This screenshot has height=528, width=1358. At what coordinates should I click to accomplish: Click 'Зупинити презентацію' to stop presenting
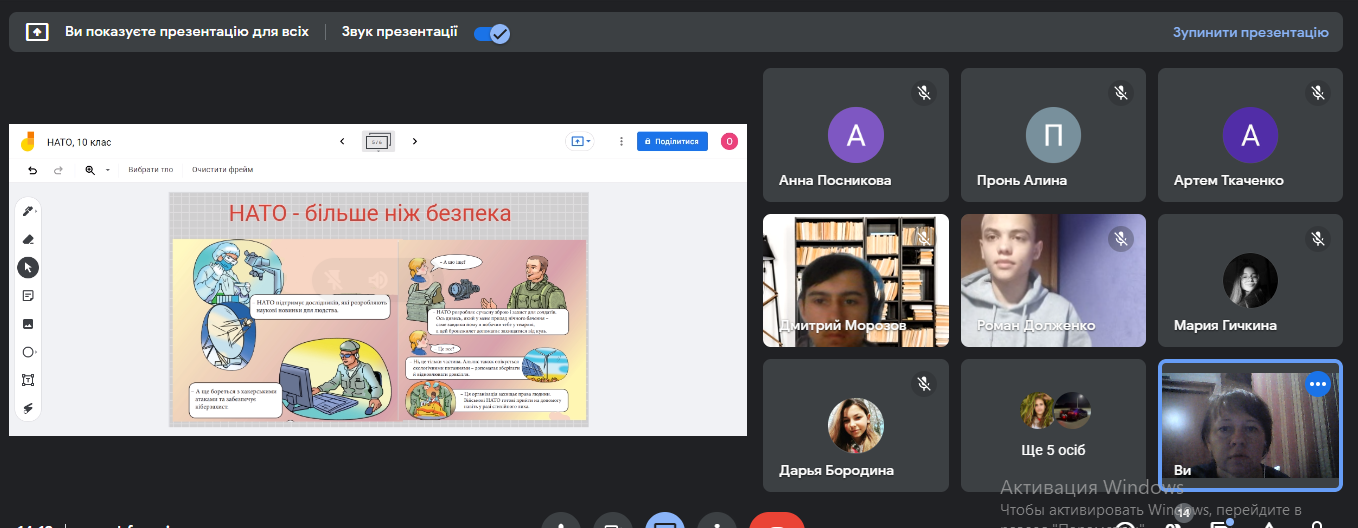tap(1251, 32)
